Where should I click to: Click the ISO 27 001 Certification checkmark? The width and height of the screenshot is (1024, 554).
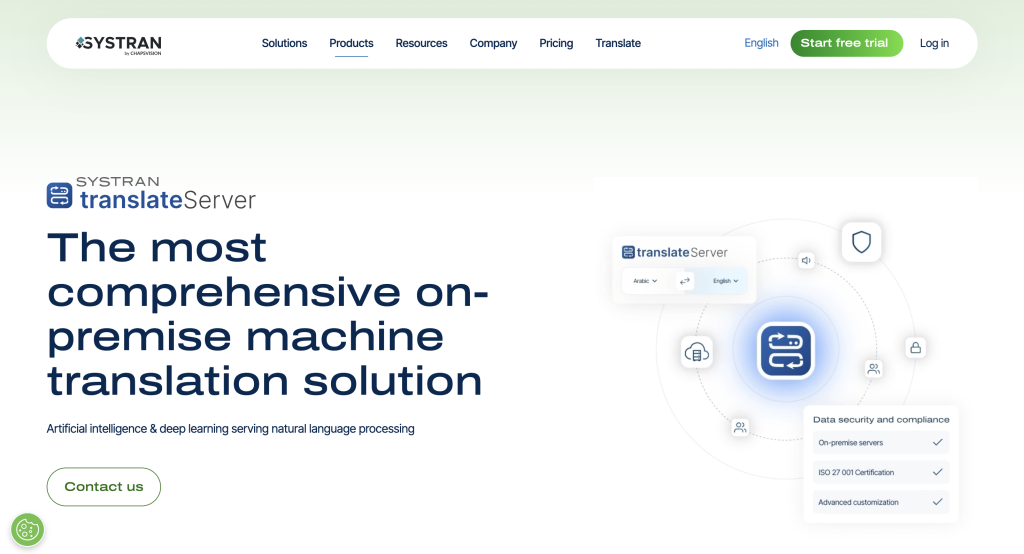[937, 472]
